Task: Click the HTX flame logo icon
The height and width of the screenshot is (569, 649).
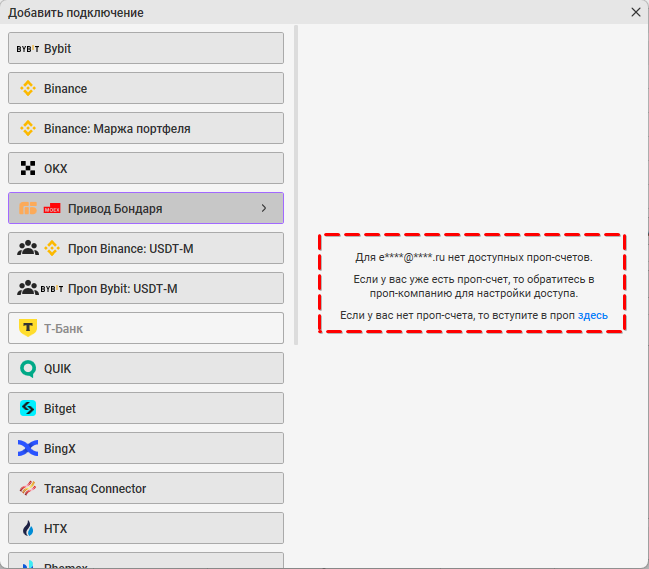Action: click(28, 528)
